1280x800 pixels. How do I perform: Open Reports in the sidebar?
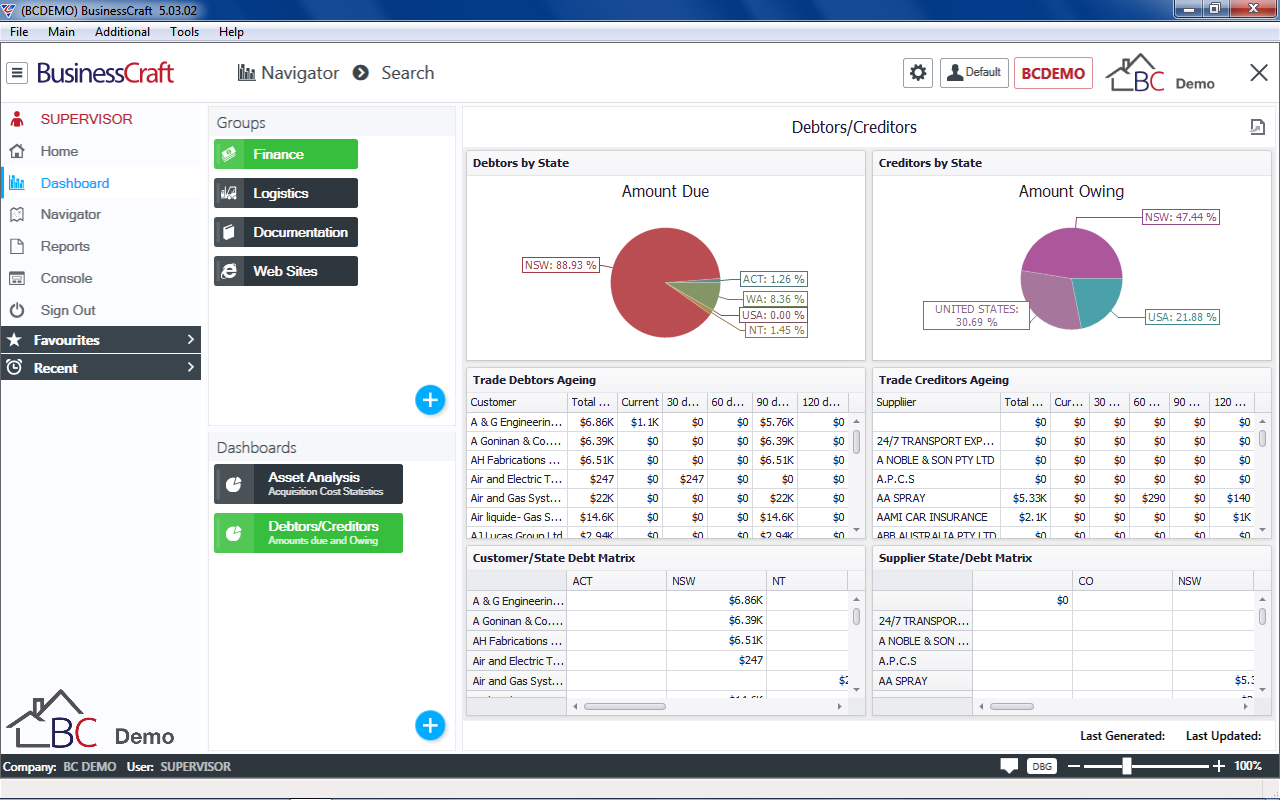coord(65,246)
